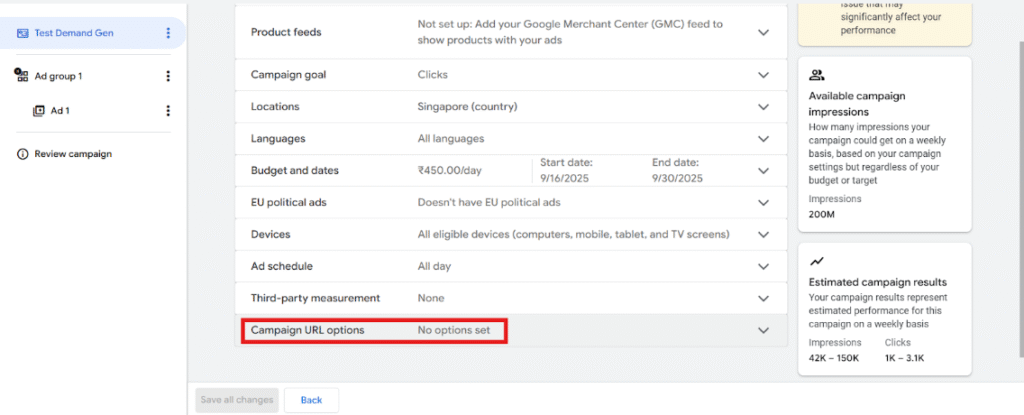This screenshot has height=415, width=1024.
Task: Click the Available campaign impressions people icon
Action: [x=817, y=75]
